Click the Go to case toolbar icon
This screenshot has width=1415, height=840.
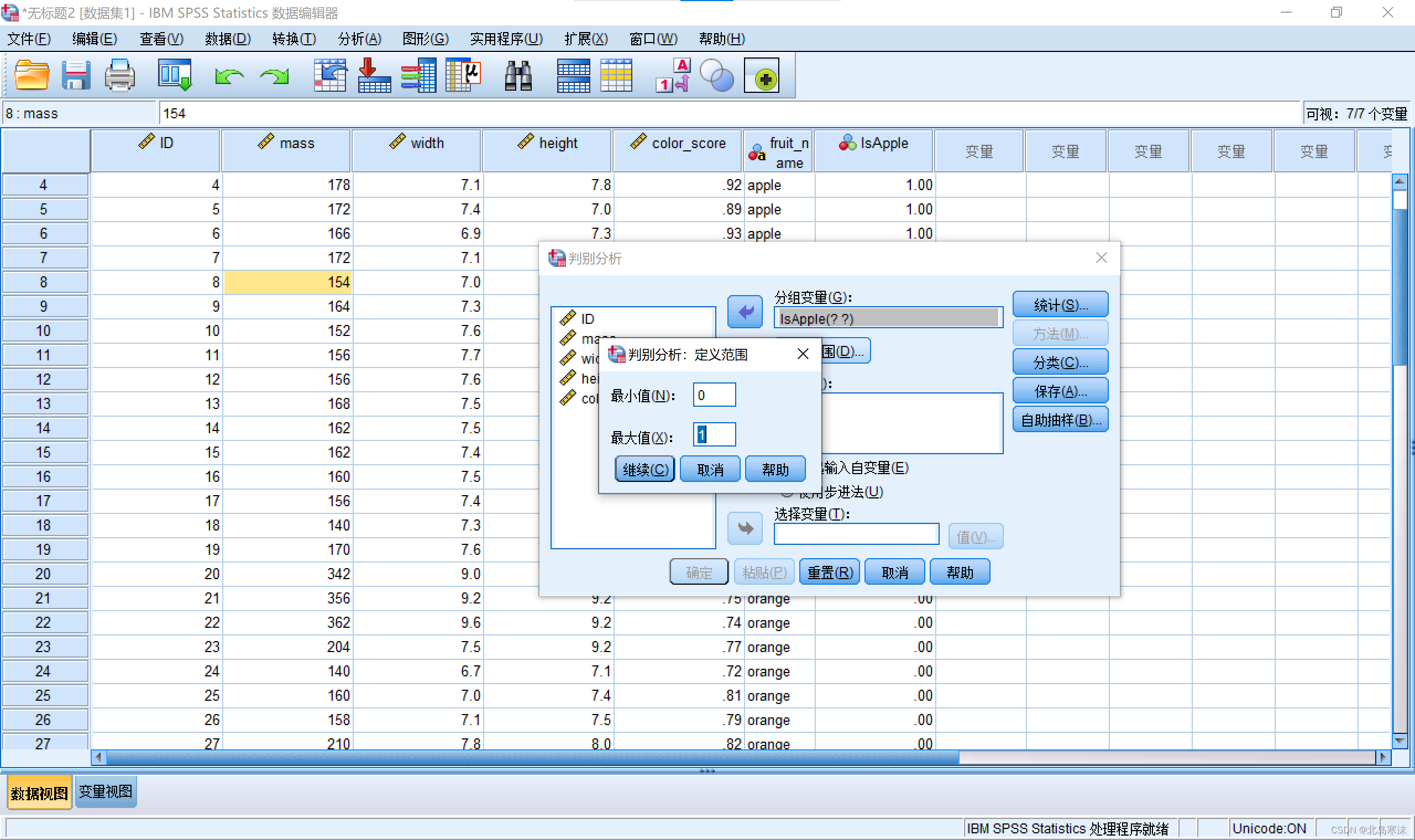pyautogui.click(x=330, y=75)
